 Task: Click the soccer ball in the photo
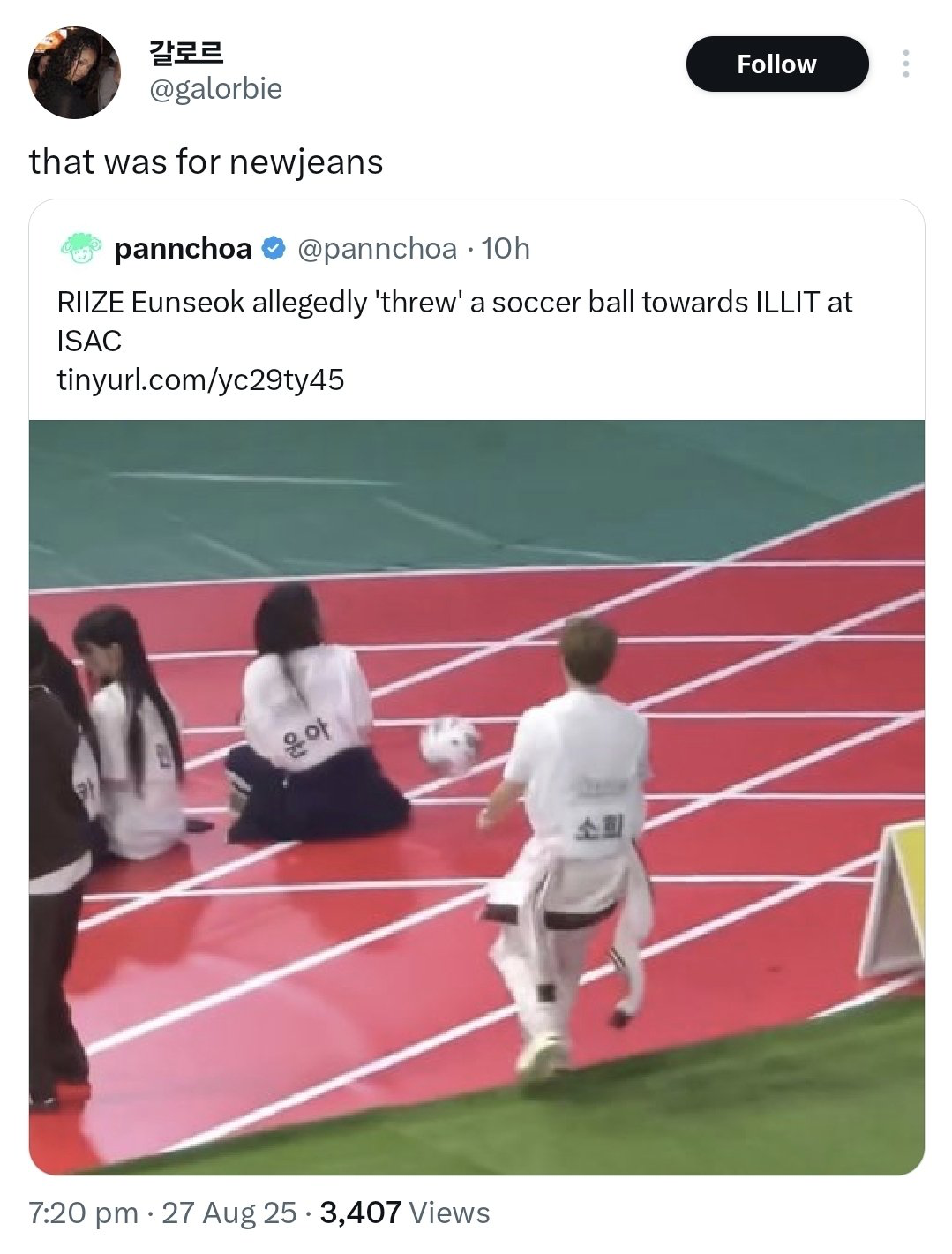[450, 747]
